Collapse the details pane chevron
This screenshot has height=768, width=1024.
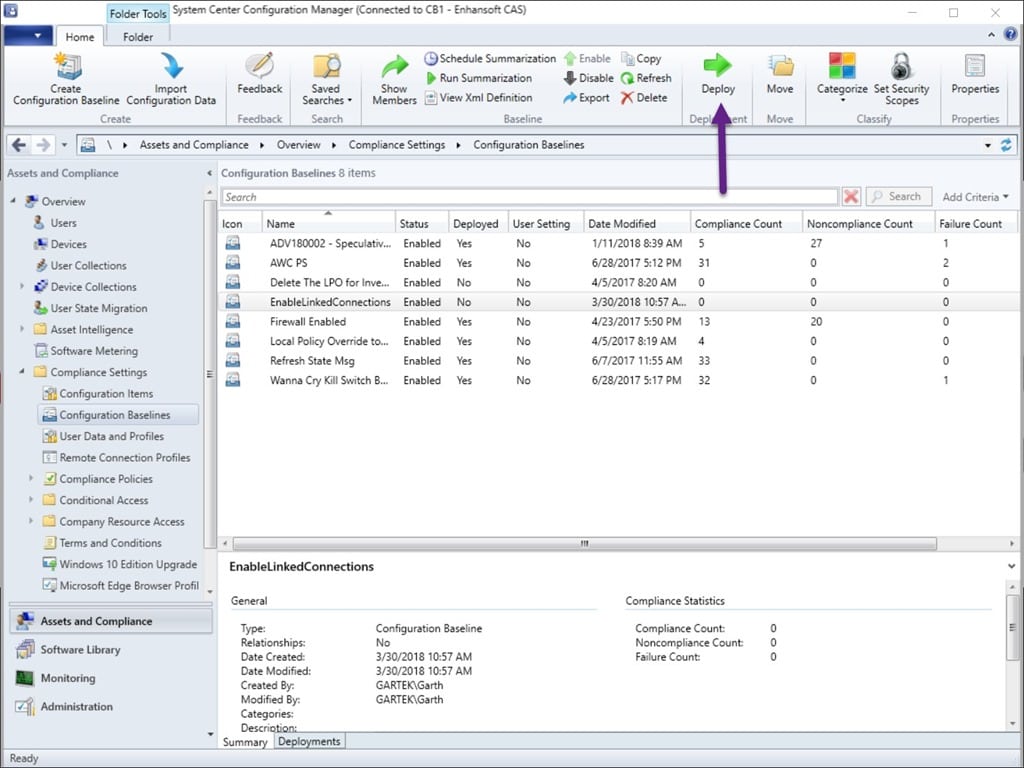click(1011, 566)
